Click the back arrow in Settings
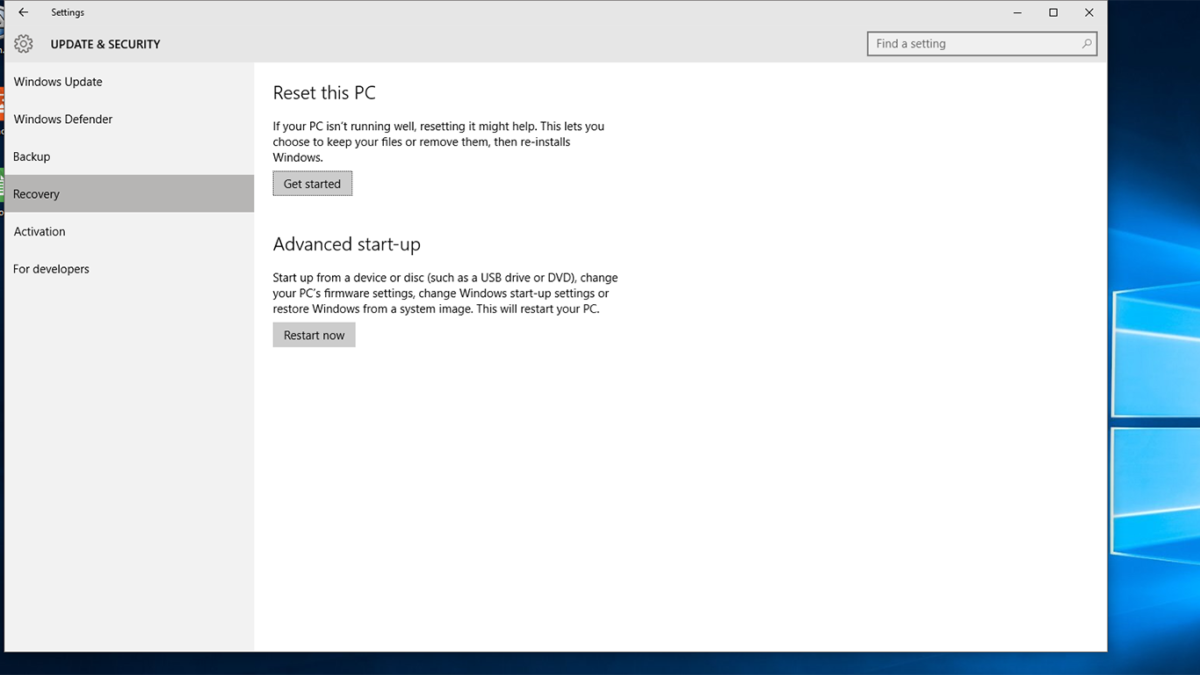Viewport: 1200px width, 675px height. [x=21, y=12]
